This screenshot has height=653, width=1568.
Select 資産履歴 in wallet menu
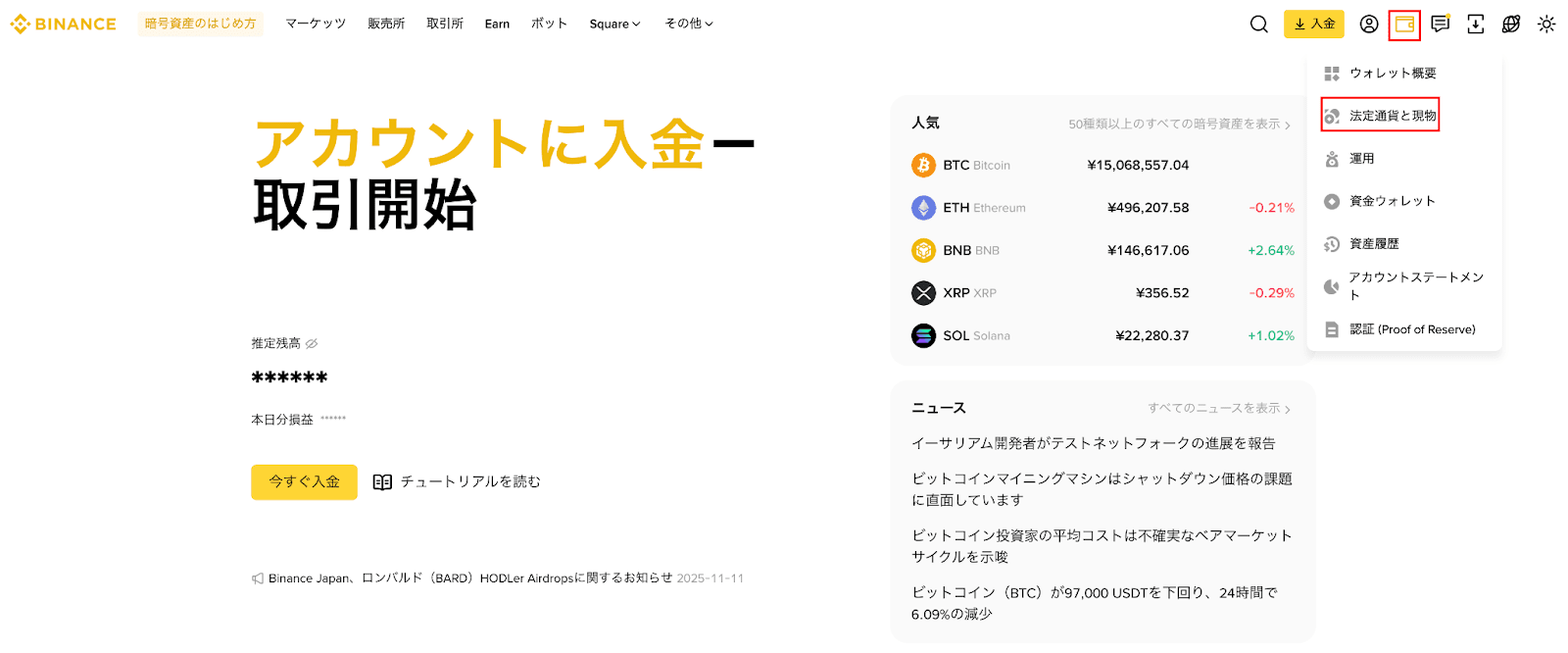click(x=1374, y=244)
